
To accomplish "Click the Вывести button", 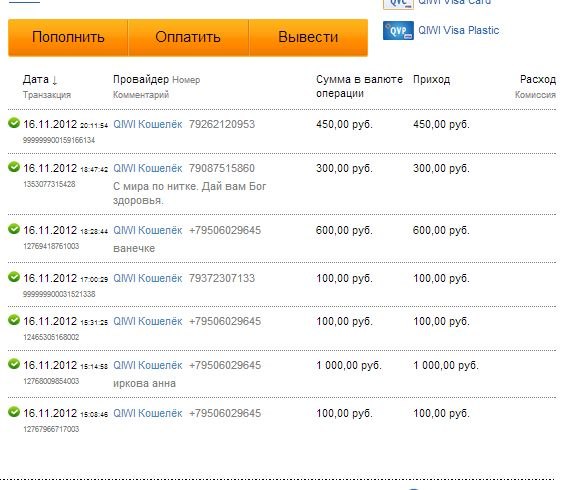I will pos(308,37).
